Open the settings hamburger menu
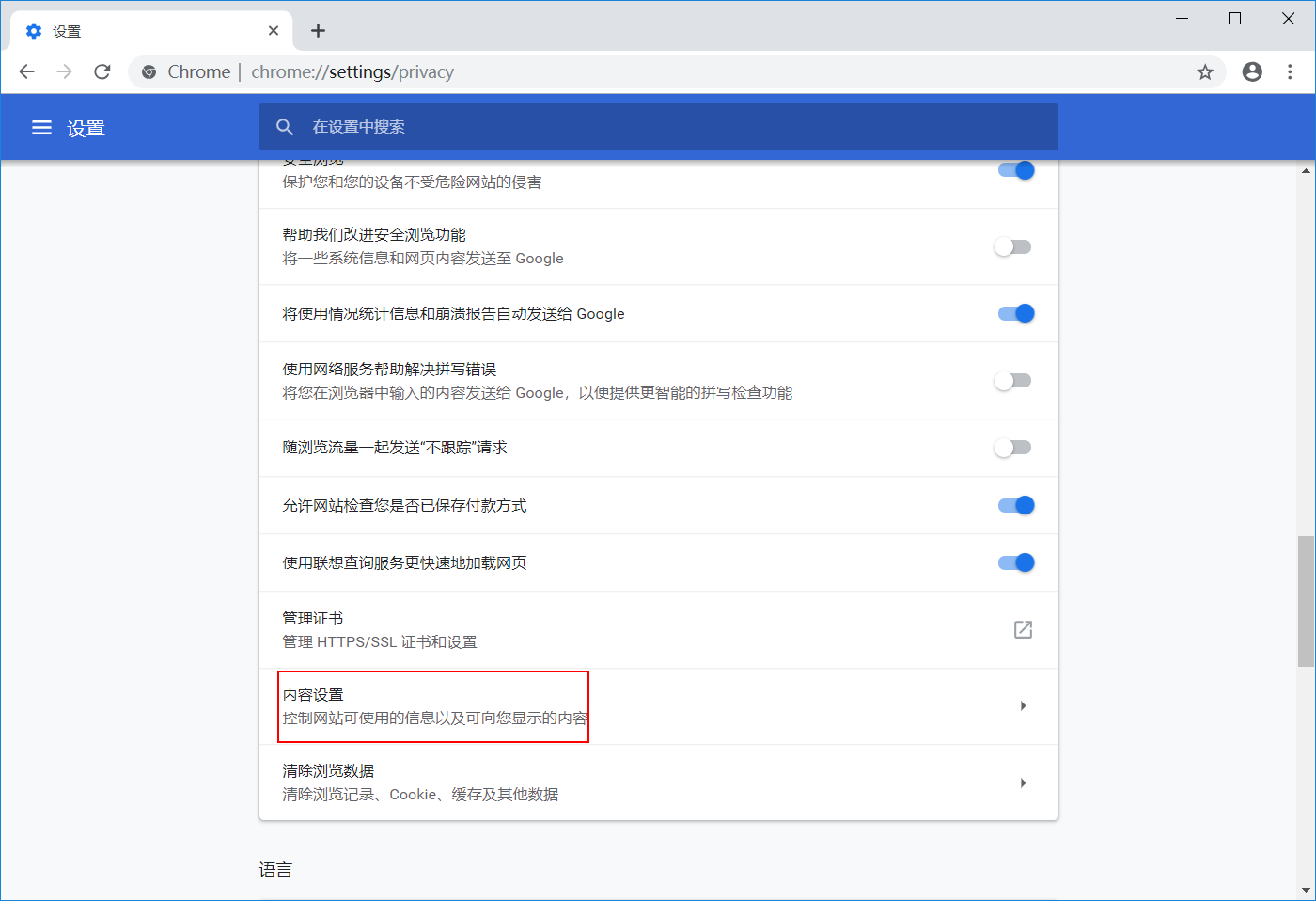Screen dimensions: 1316x901 tap(41, 127)
